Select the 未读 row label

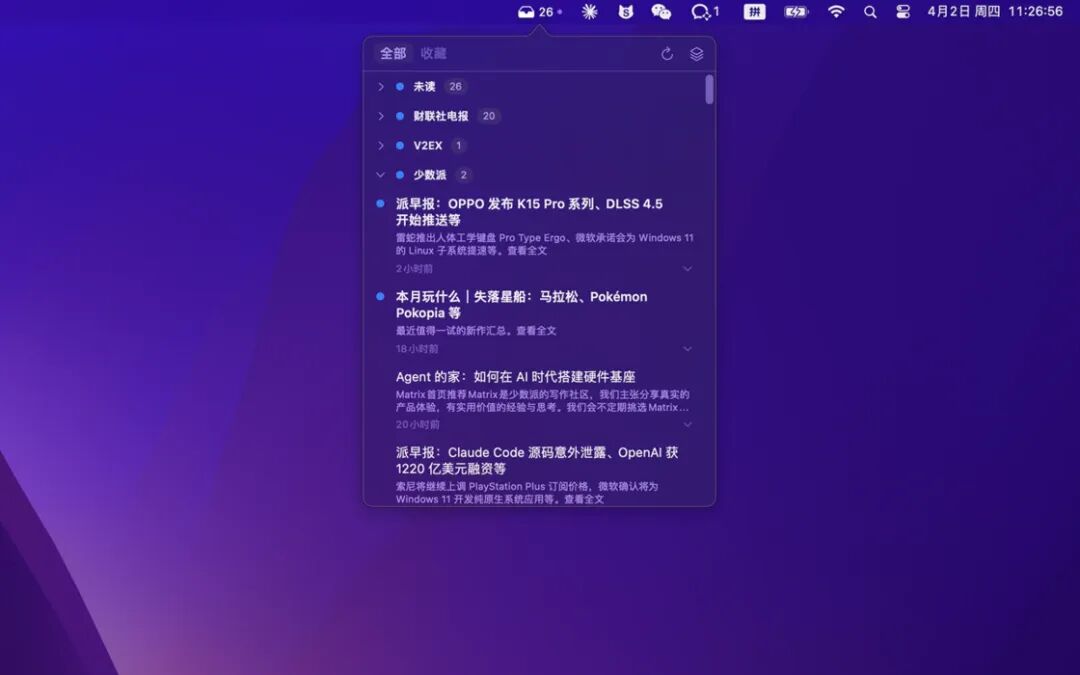point(424,87)
